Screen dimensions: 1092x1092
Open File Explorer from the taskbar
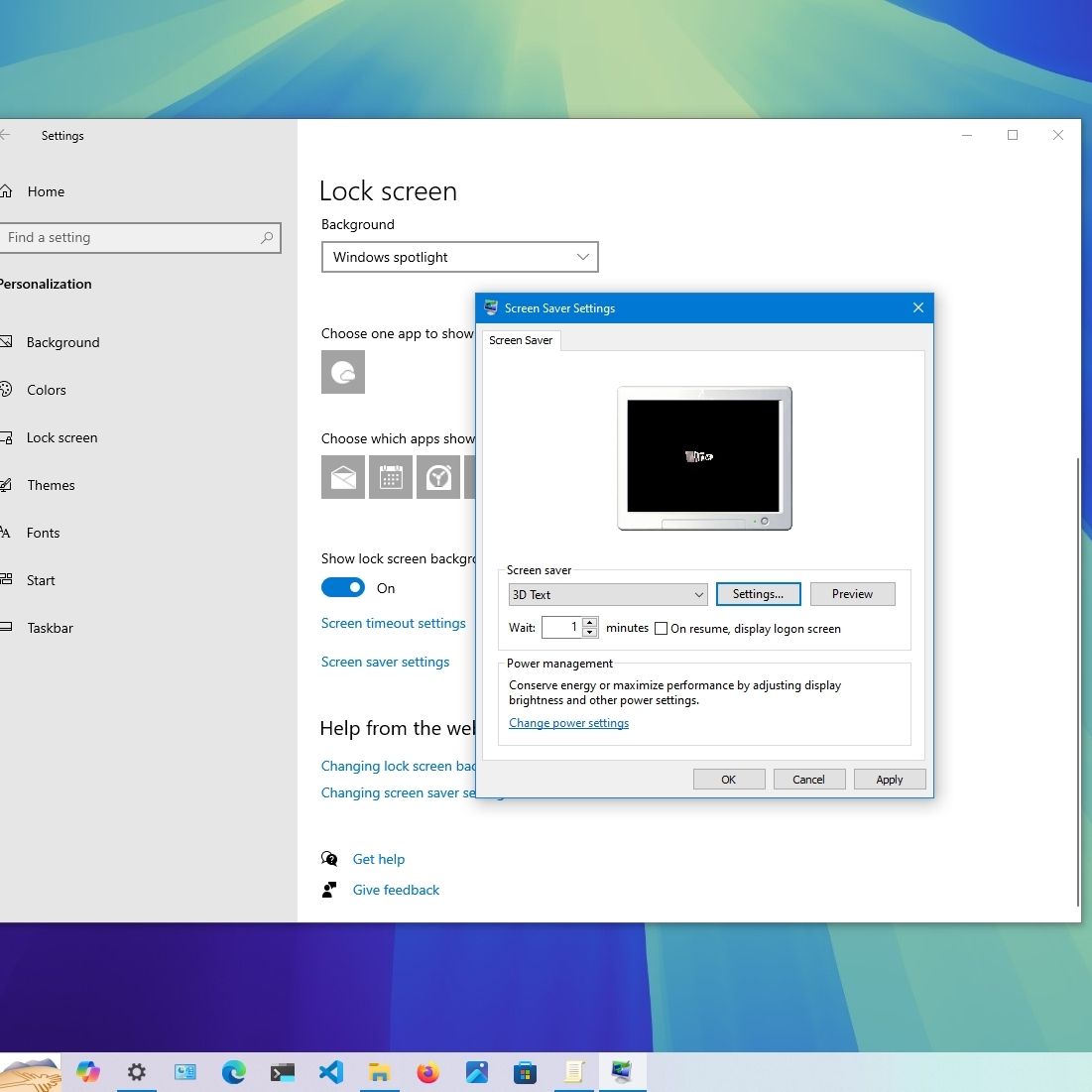379,1072
